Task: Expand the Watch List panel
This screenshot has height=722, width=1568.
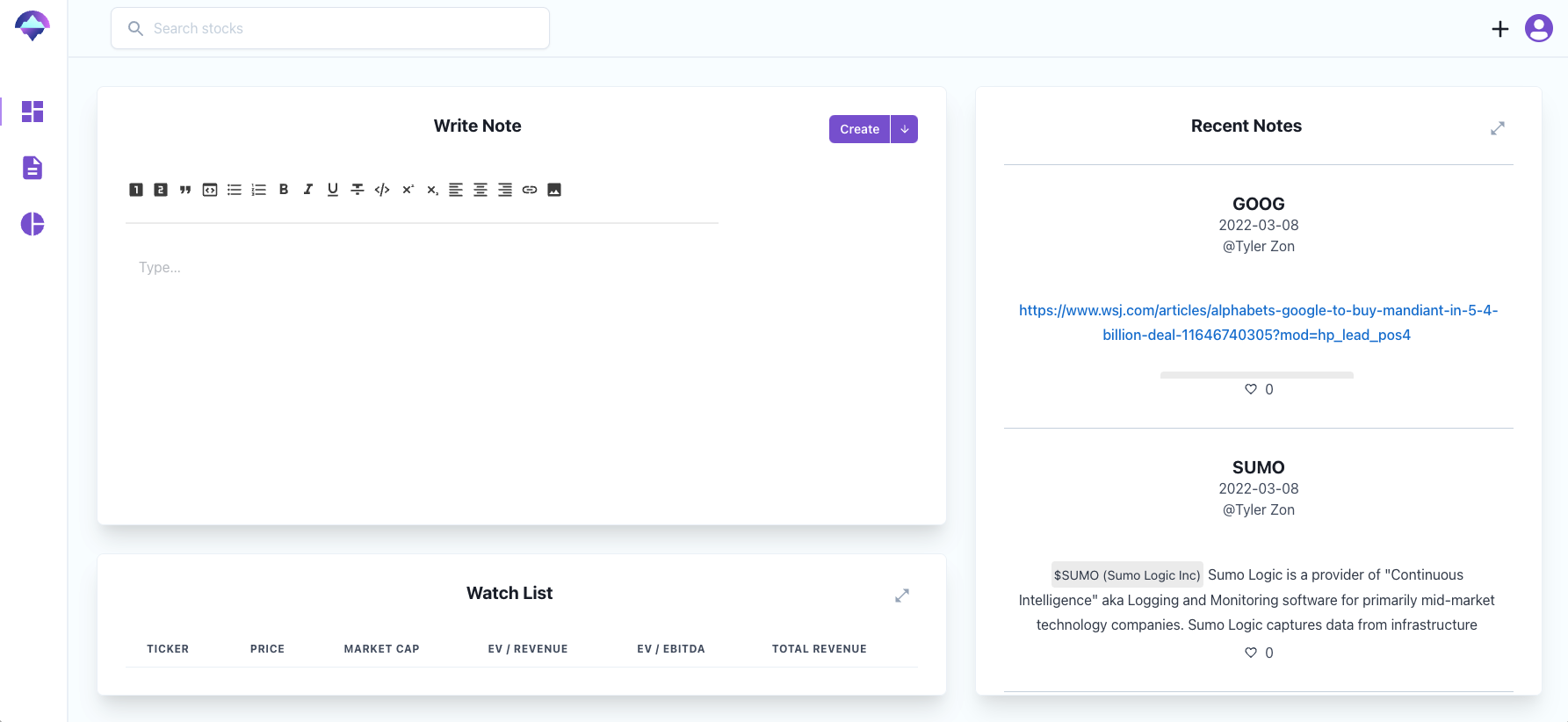Action: [x=902, y=596]
